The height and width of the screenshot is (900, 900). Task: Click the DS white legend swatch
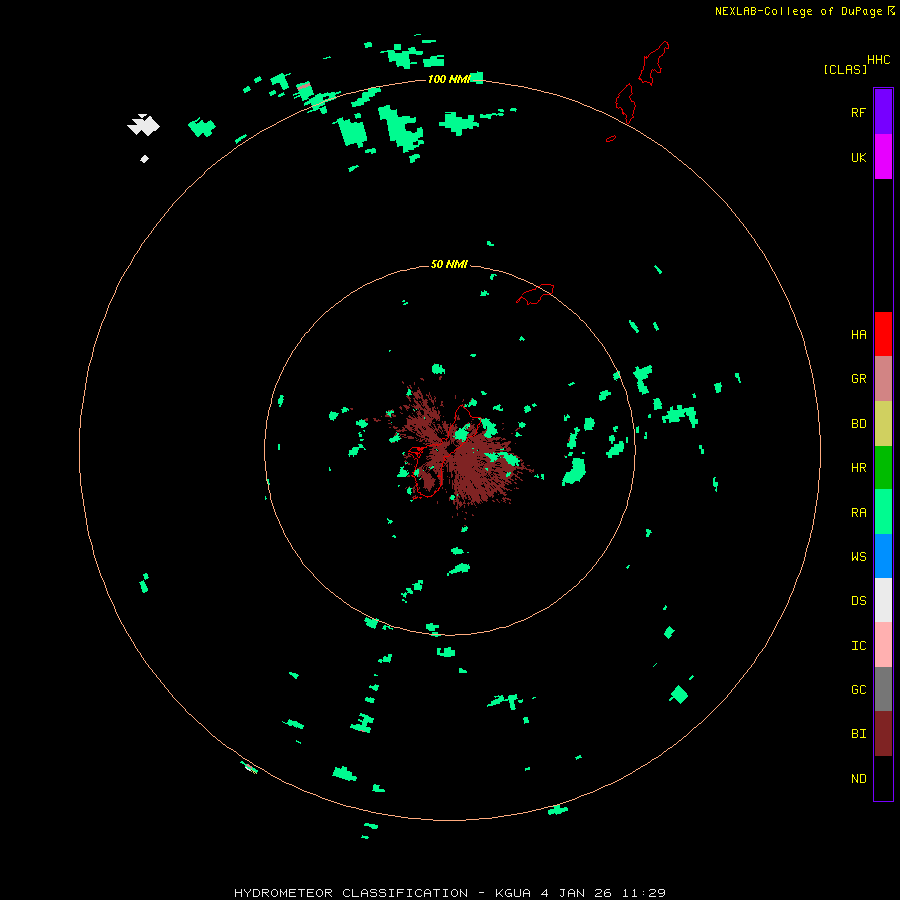point(883,600)
